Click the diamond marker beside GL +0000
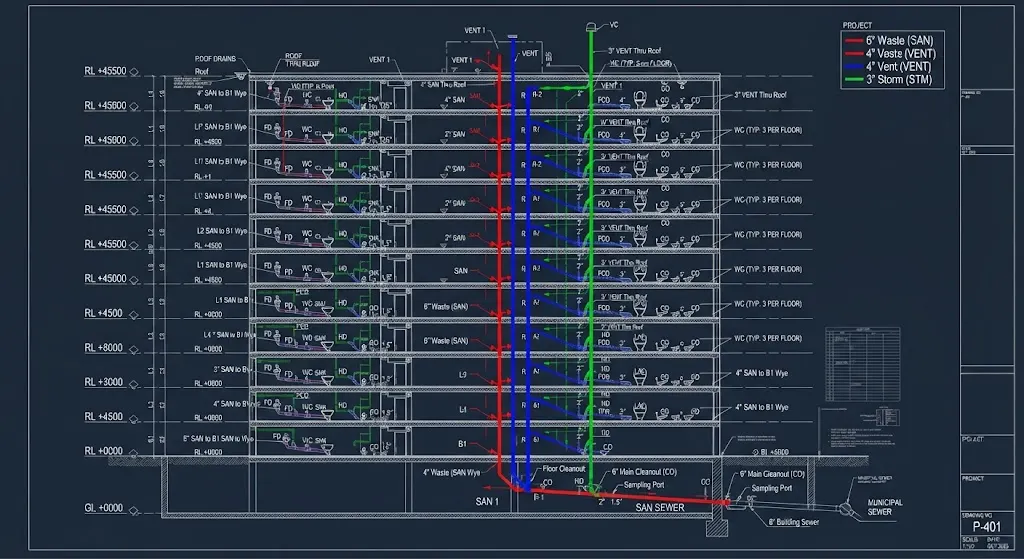 pos(134,511)
